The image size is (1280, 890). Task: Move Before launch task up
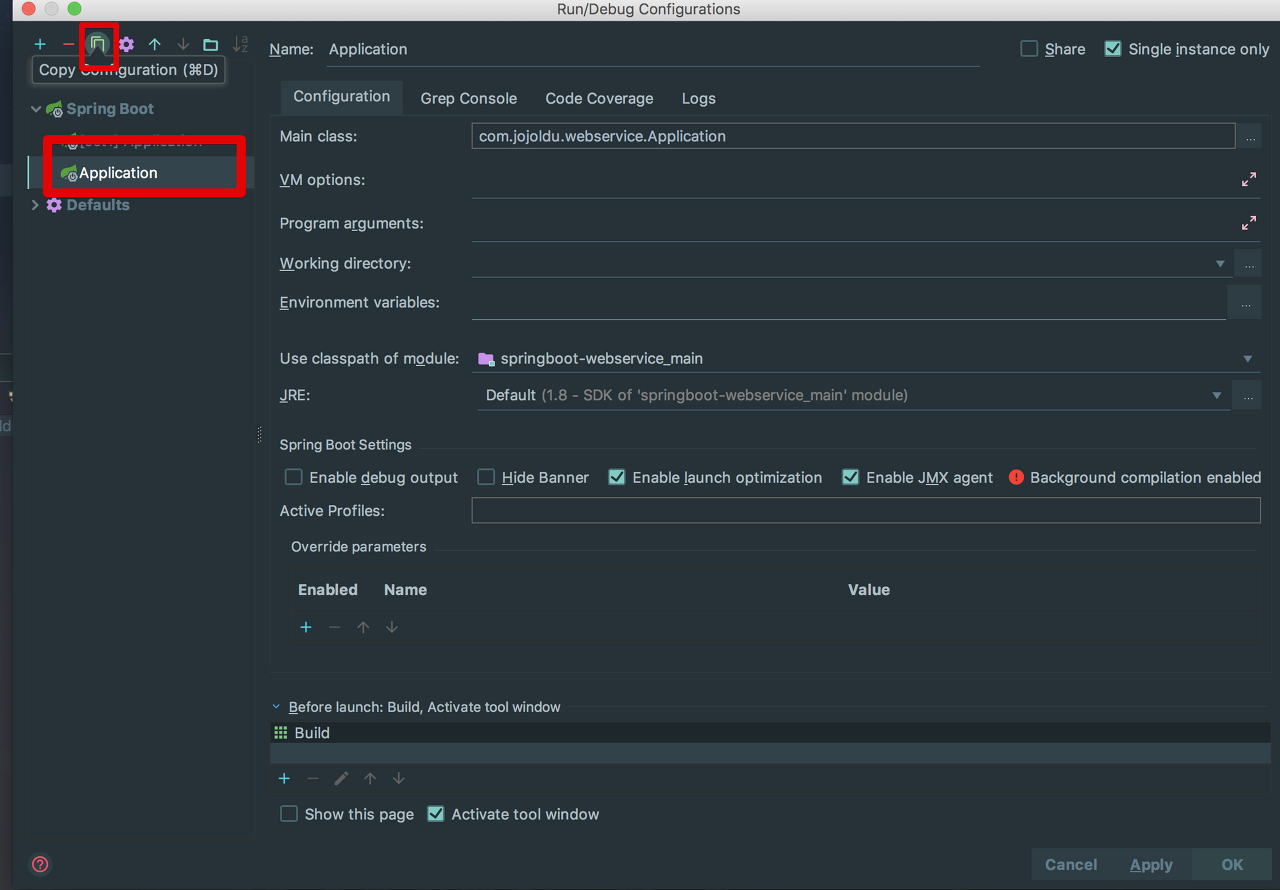pyautogui.click(x=370, y=778)
